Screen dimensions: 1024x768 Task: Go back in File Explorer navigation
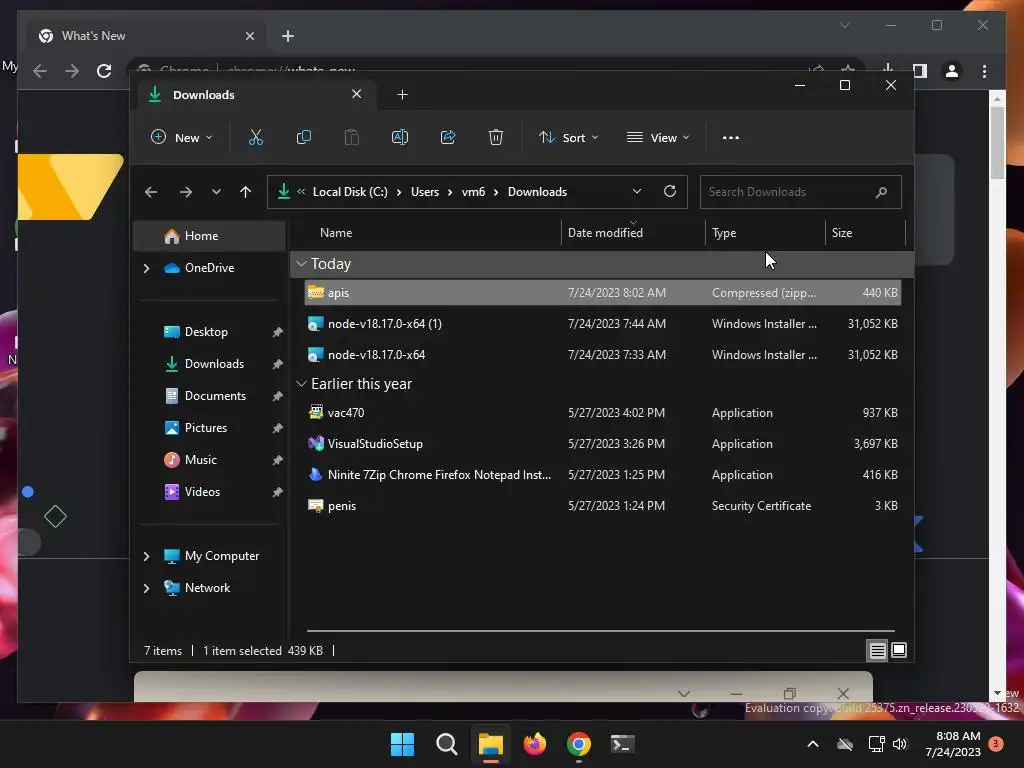[x=151, y=192]
